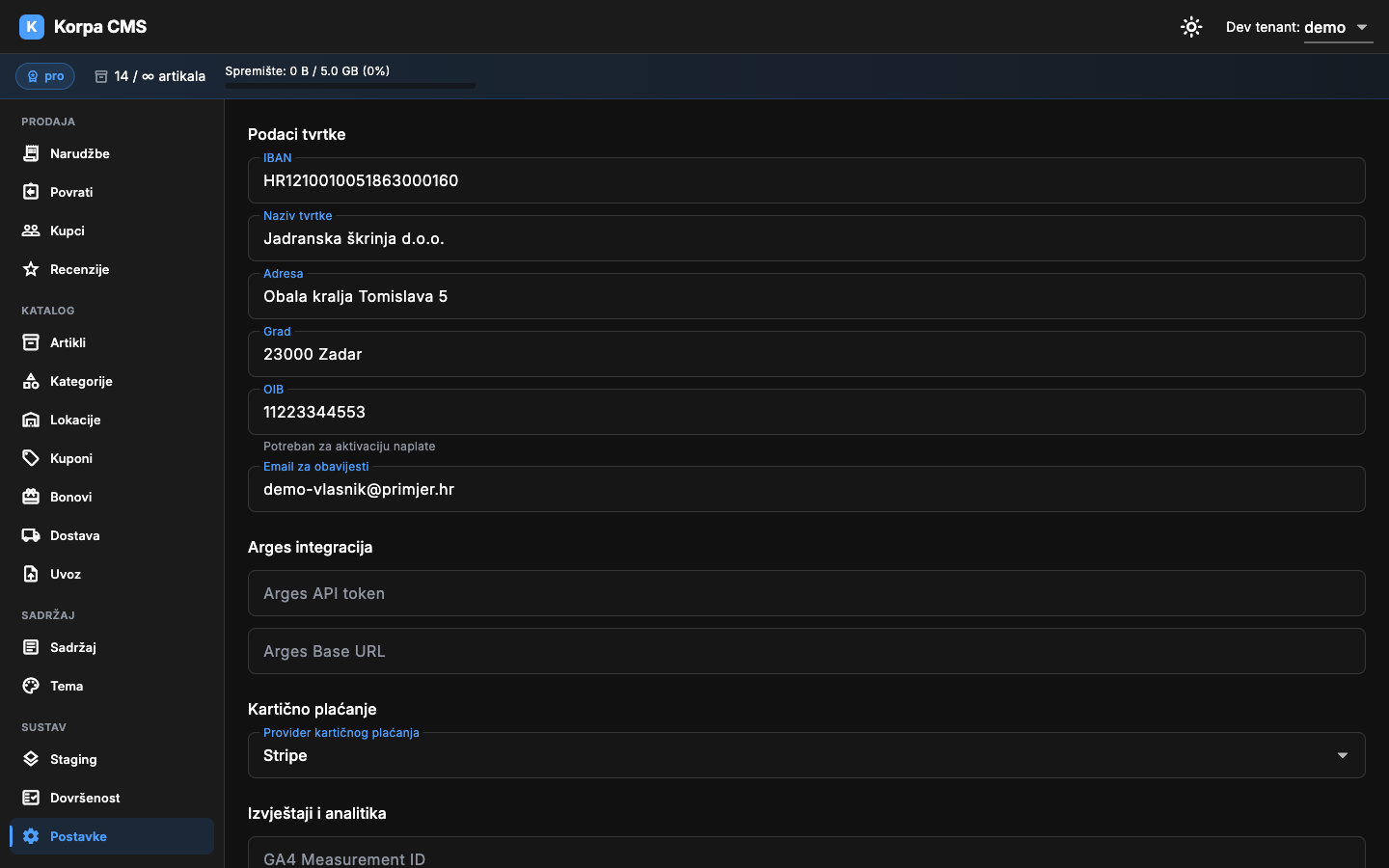1389x868 pixels.
Task: Click the Spremište storage progress bar
Action: tap(350, 86)
